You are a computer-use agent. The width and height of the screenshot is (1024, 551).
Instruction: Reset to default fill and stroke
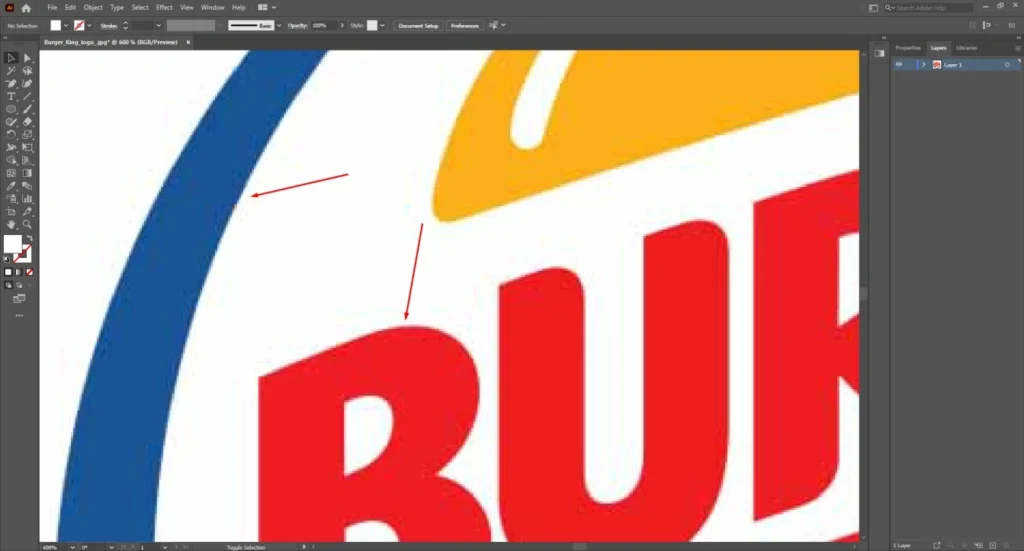pyautogui.click(x=7, y=260)
